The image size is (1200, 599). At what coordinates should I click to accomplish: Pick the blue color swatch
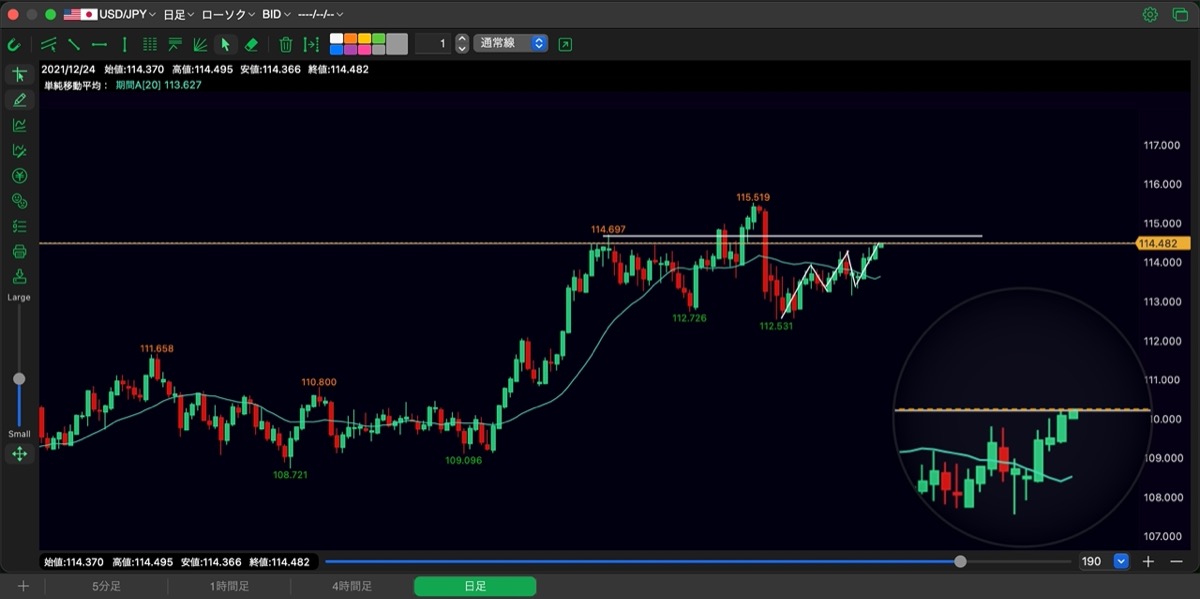coord(337,49)
